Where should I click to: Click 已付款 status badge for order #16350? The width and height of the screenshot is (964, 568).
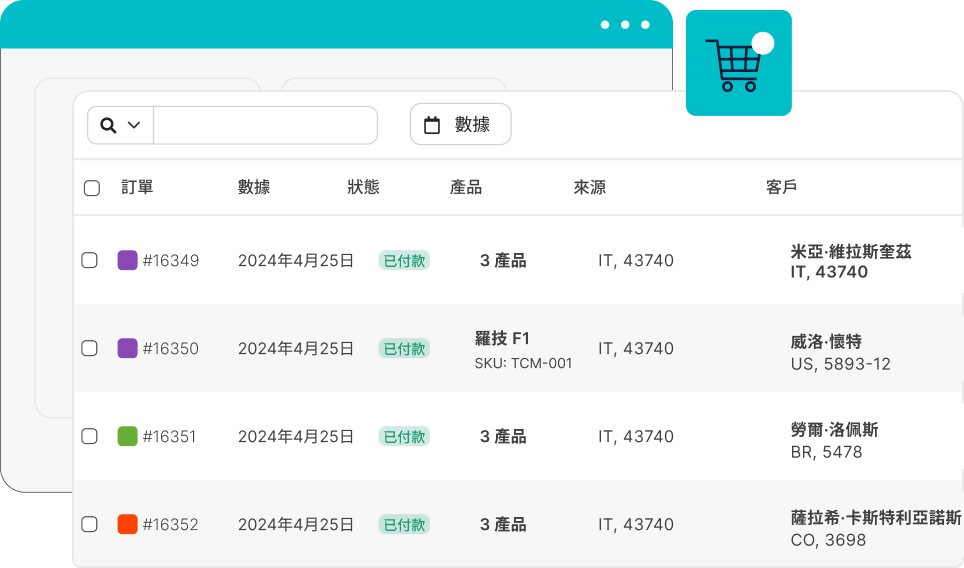(x=404, y=349)
